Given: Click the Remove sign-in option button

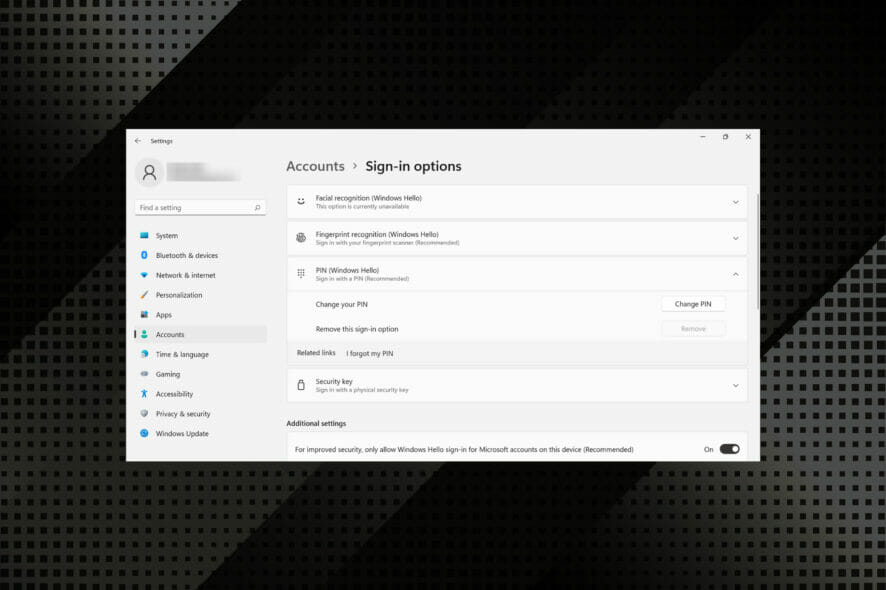Looking at the screenshot, I should 693,329.
